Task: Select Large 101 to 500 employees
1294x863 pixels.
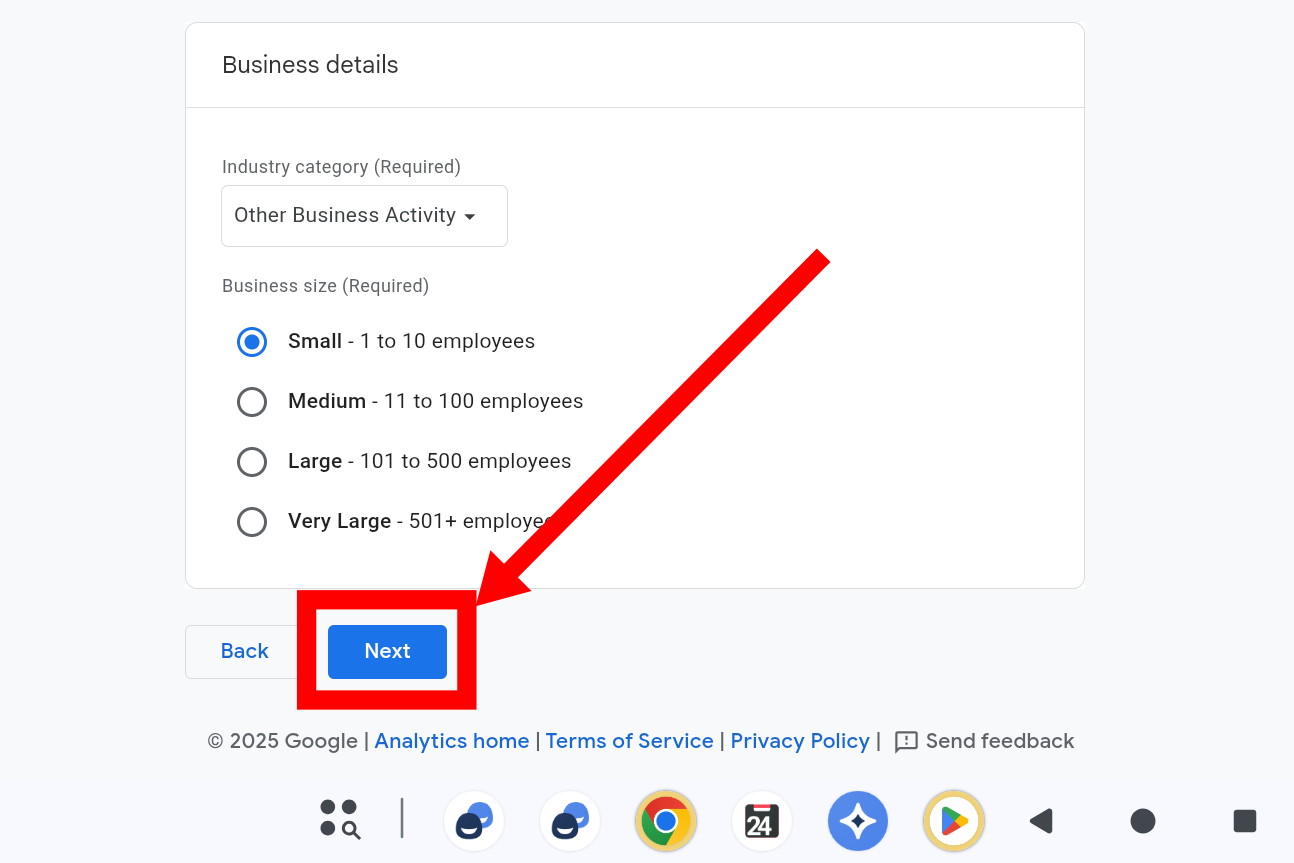Action: click(252, 462)
